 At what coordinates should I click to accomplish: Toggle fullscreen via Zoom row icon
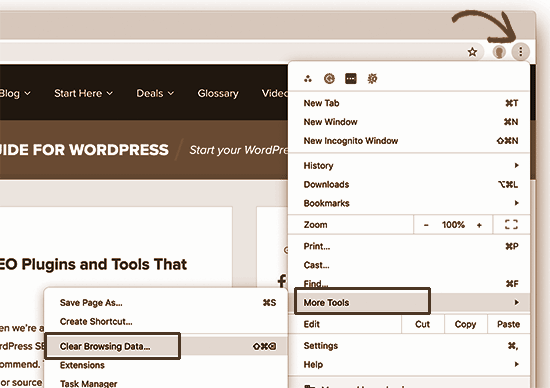pos(511,225)
